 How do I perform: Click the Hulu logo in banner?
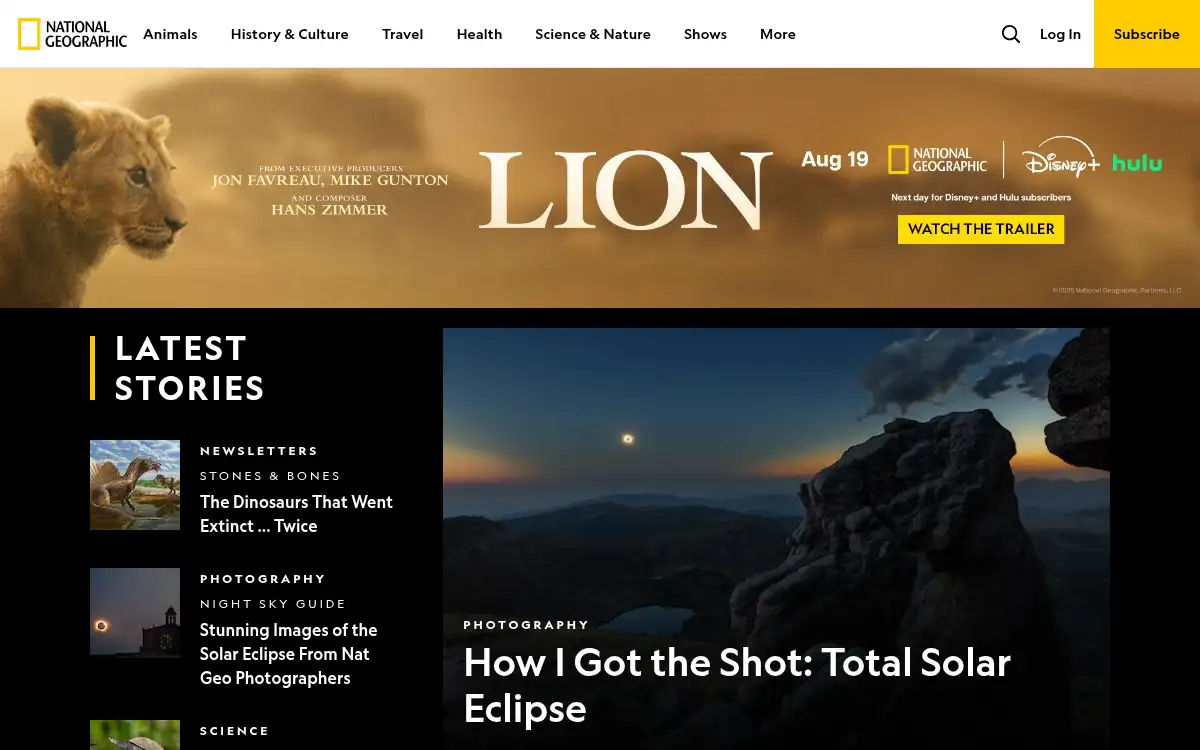(1137, 162)
